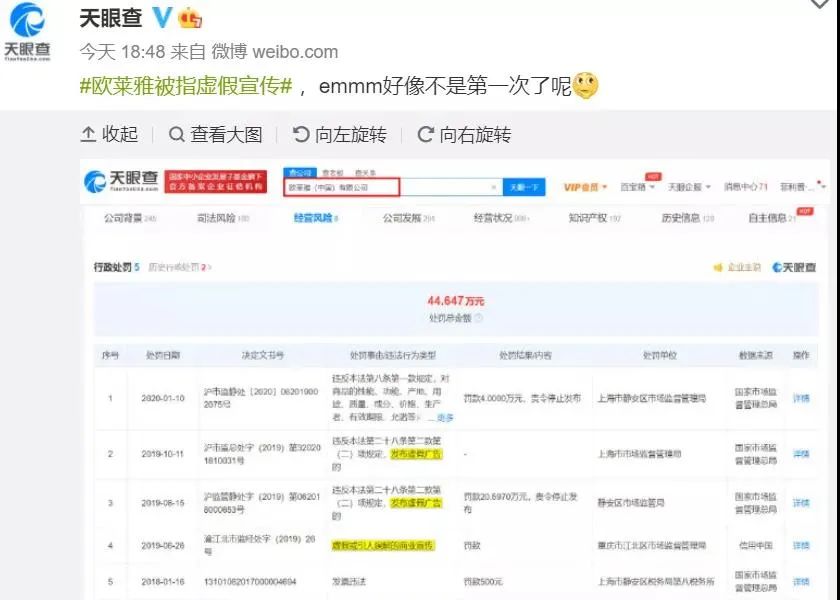Switch to the 历史信息 tab
The height and width of the screenshot is (600, 840).
tap(688, 218)
